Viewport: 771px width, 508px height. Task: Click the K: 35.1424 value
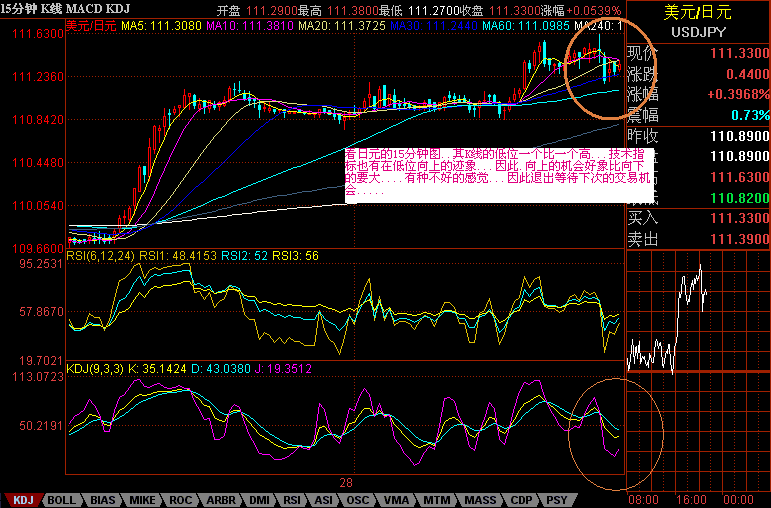[157, 369]
